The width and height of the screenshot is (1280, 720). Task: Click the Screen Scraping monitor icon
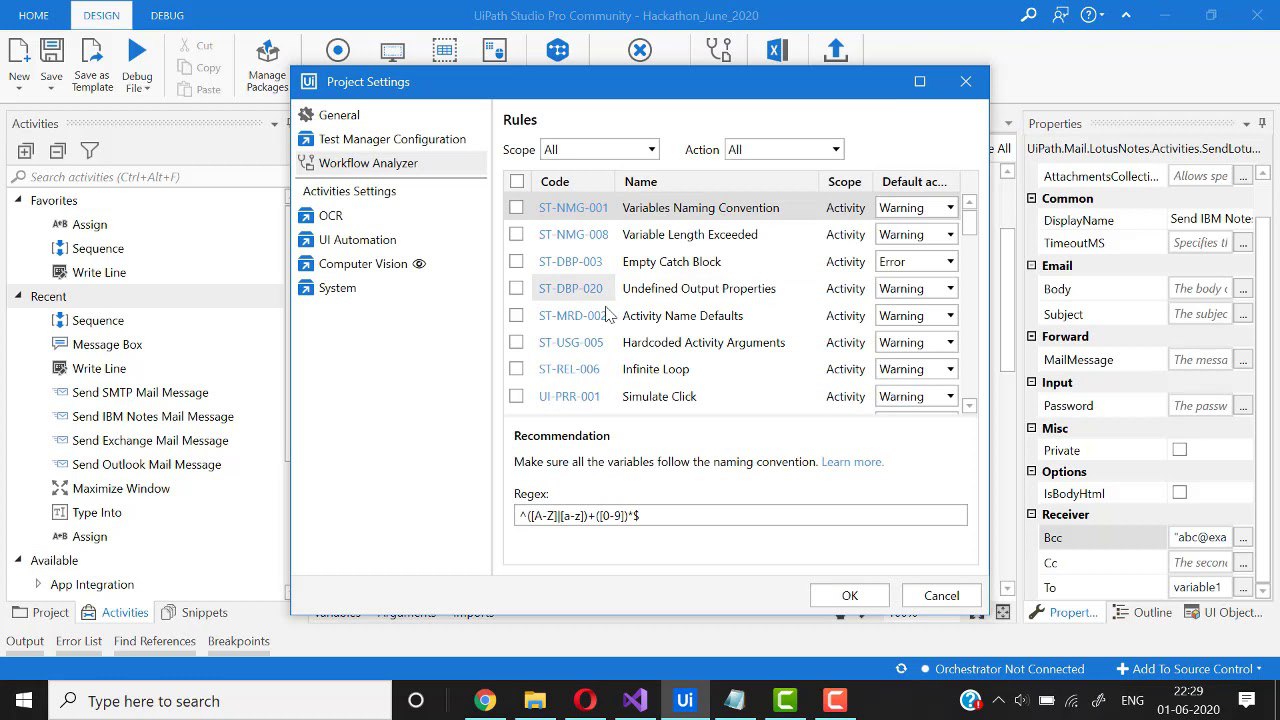pos(393,51)
